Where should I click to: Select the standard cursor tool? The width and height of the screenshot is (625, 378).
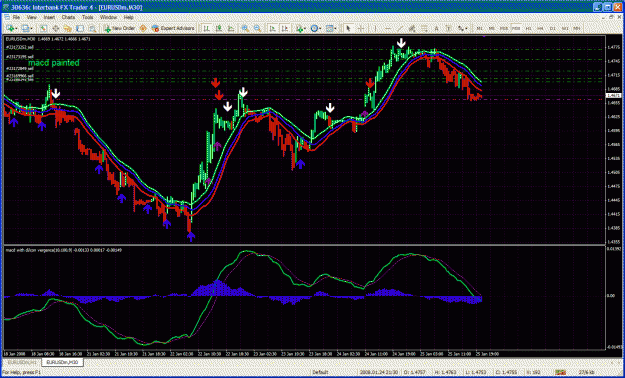(x=348, y=28)
